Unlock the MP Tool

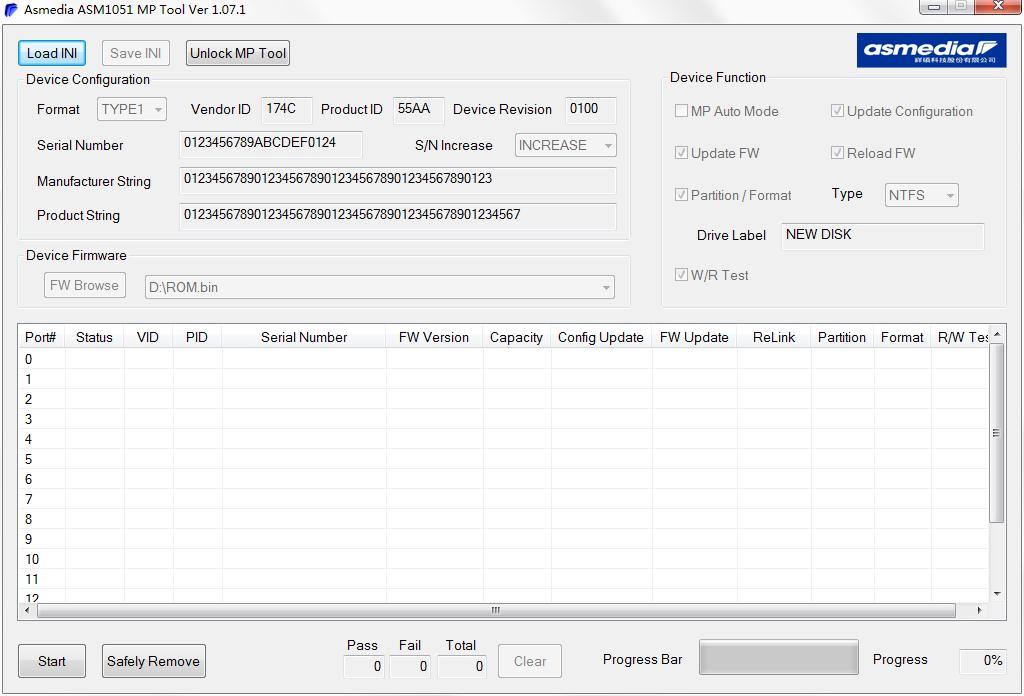[238, 54]
